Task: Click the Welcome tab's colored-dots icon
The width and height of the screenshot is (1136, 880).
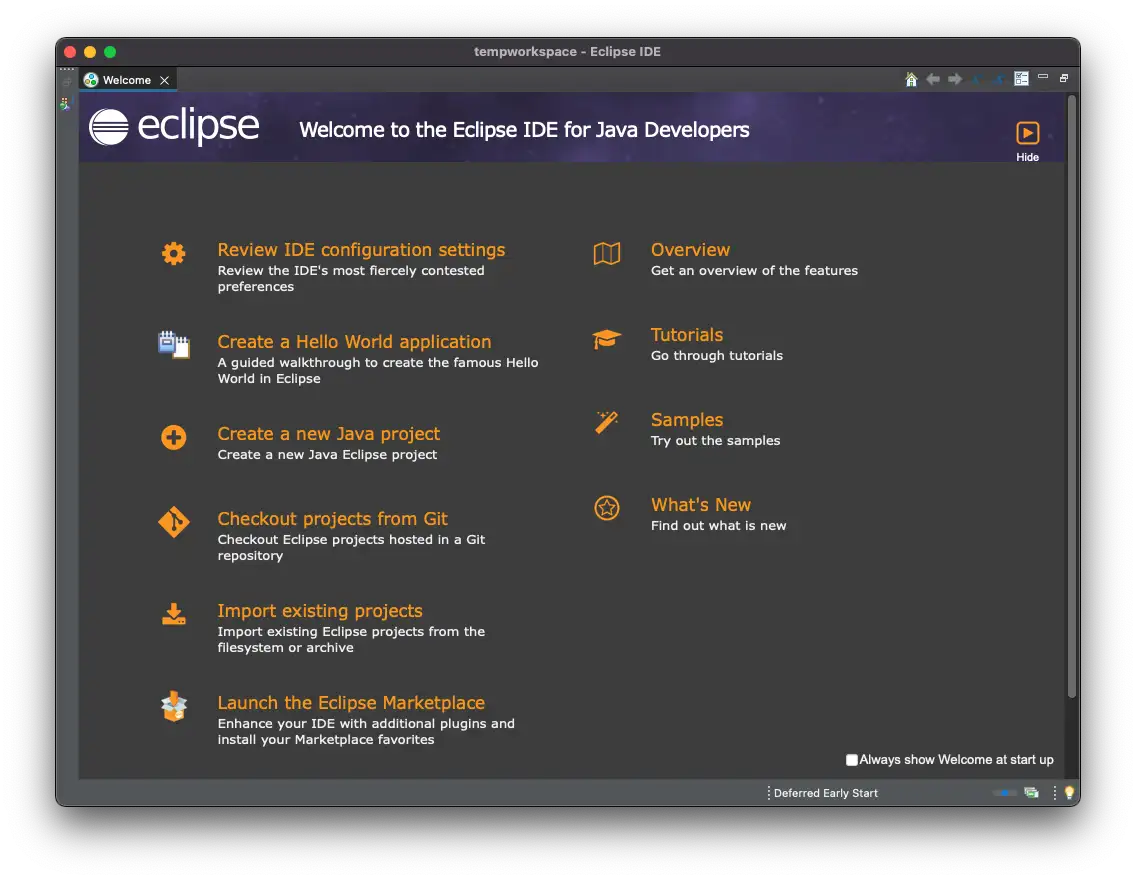Action: (x=91, y=80)
